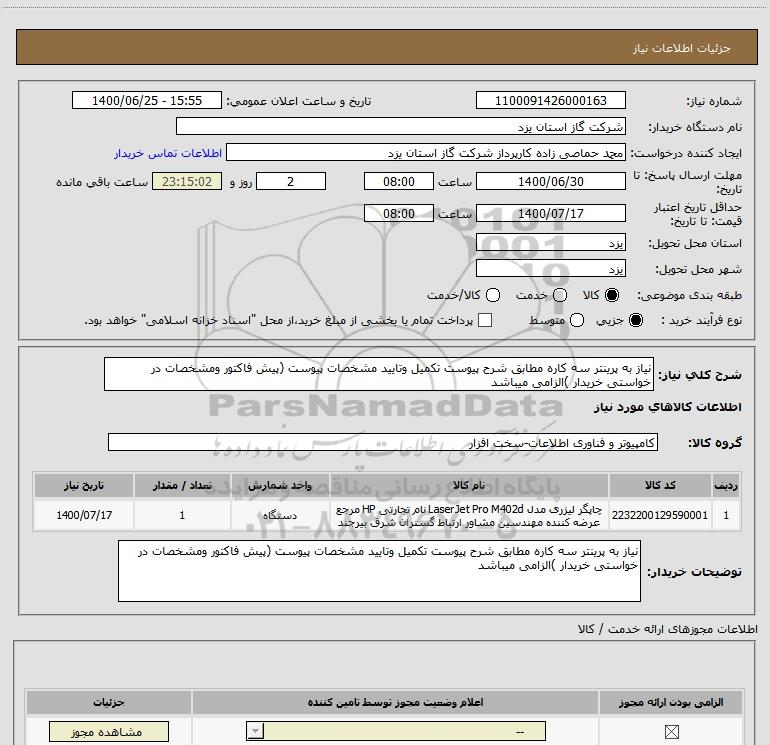Click the شرح کلی نیاز description box
Viewport: 770px width, 745px height.
click(x=379, y=374)
